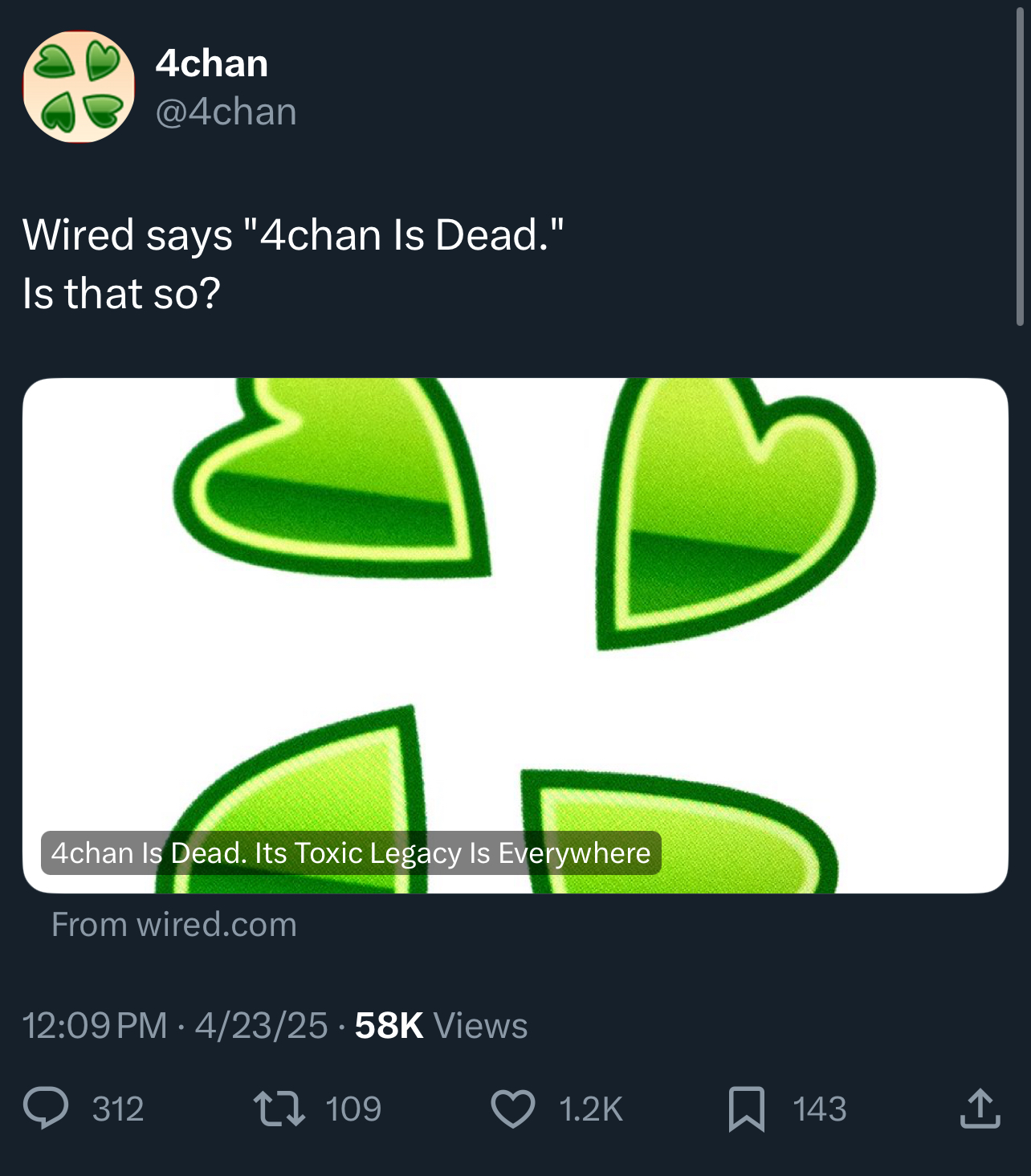Viewport: 1031px width, 1176px height.
Task: Click the 4chan display name
Action: [x=212, y=63]
